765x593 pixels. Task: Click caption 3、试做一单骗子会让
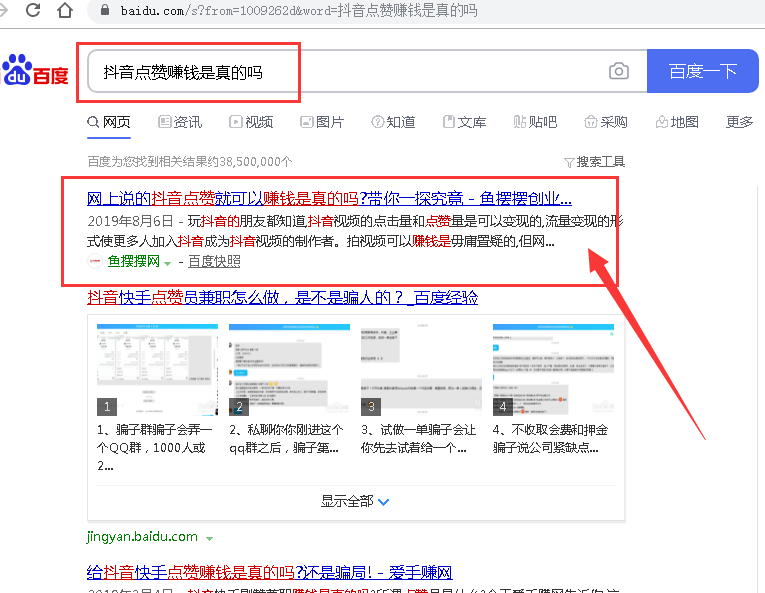[419, 439]
